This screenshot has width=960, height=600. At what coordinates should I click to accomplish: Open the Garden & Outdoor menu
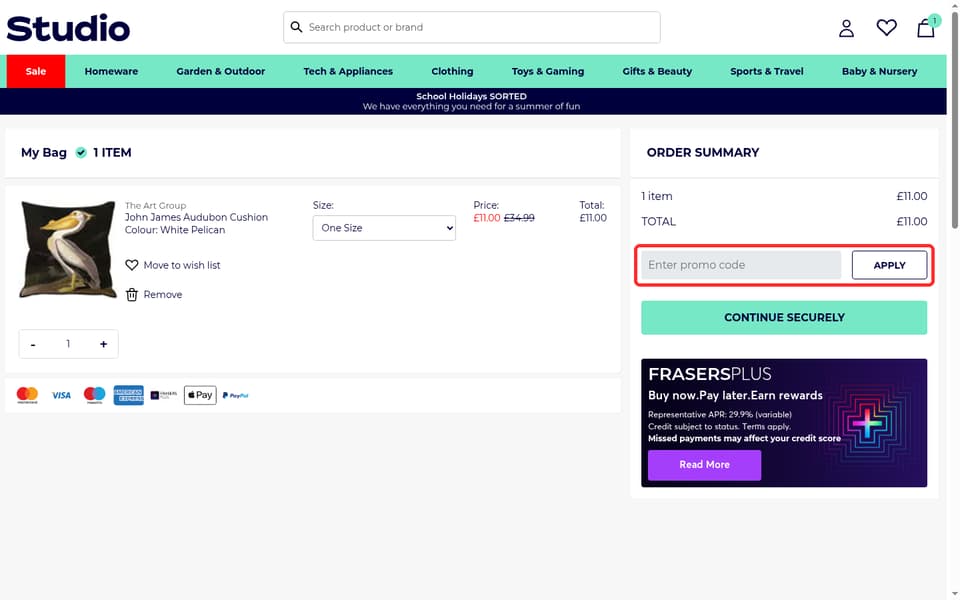pyautogui.click(x=220, y=71)
